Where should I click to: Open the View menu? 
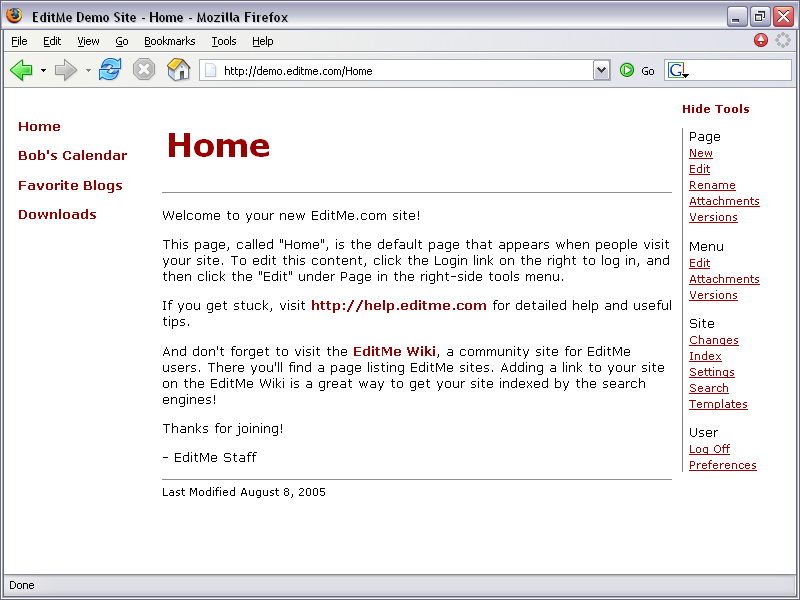click(88, 41)
